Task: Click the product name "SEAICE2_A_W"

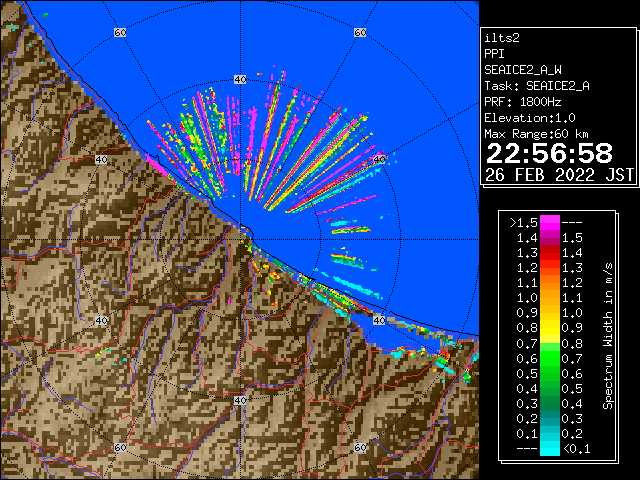Action: (523, 70)
